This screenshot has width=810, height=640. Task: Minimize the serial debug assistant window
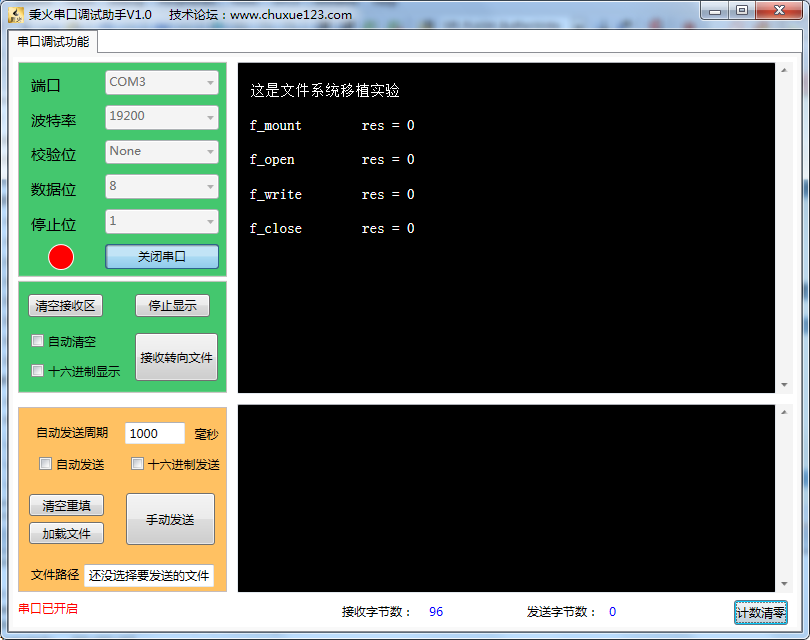(715, 11)
